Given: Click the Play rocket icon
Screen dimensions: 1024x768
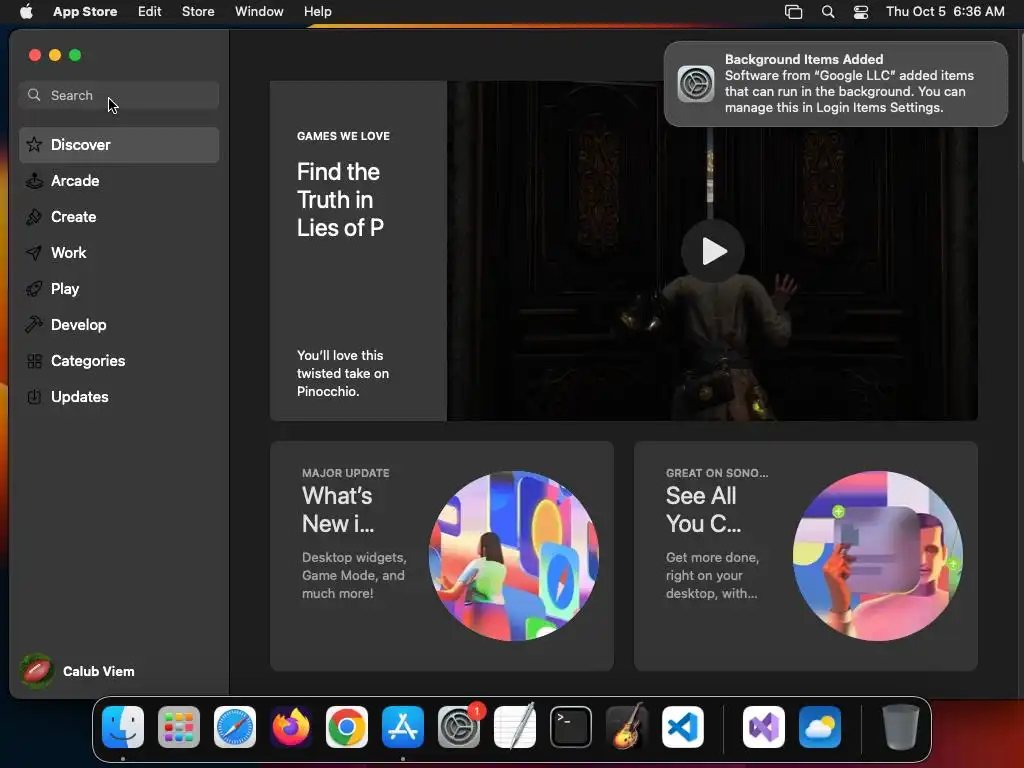Looking at the screenshot, I should [34, 289].
